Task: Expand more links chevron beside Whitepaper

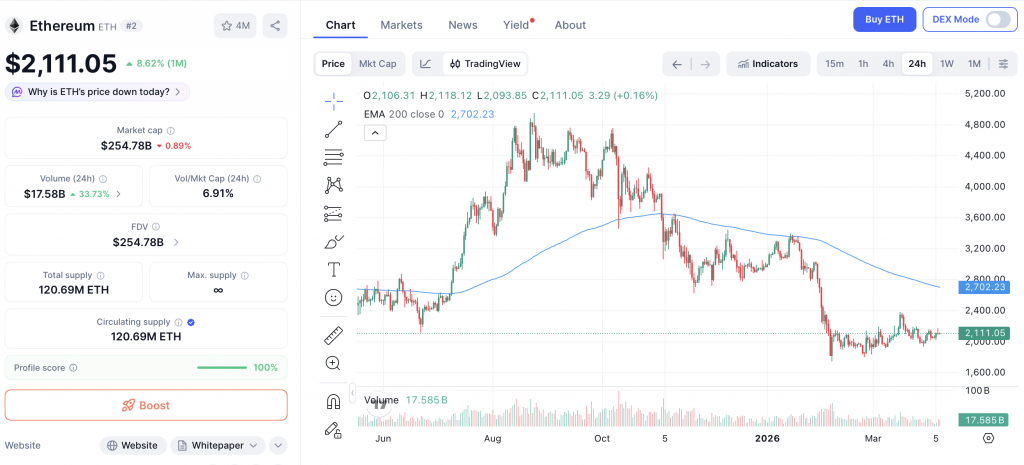Action: coord(278,445)
